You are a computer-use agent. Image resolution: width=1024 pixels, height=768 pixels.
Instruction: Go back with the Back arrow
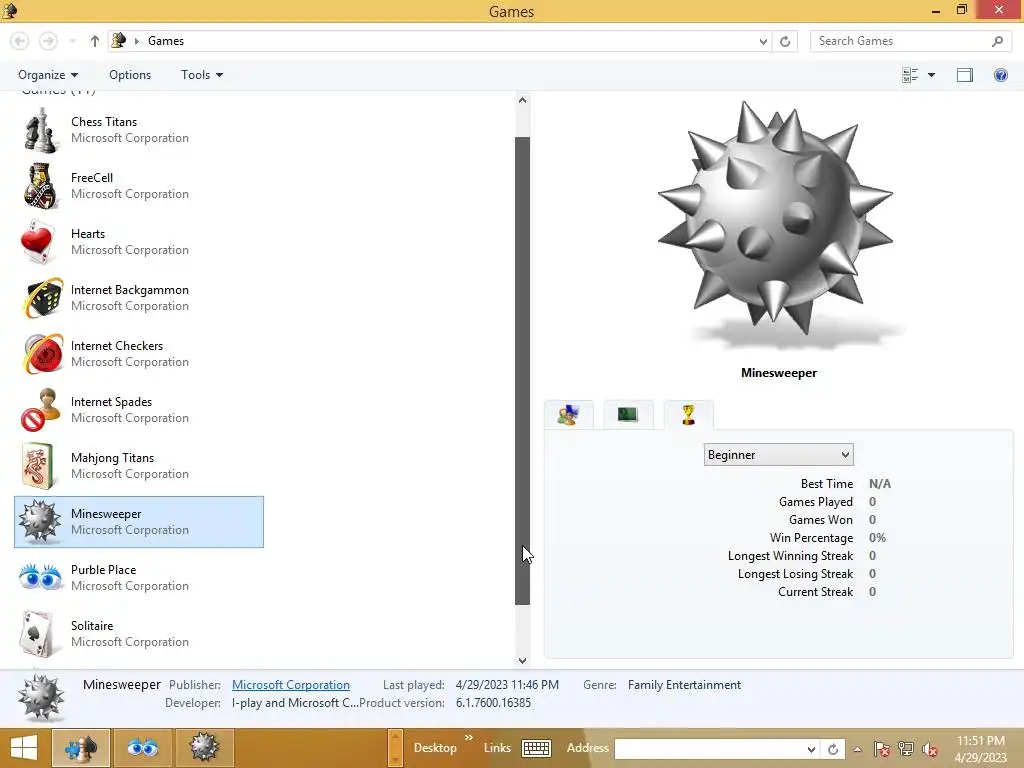click(20, 41)
